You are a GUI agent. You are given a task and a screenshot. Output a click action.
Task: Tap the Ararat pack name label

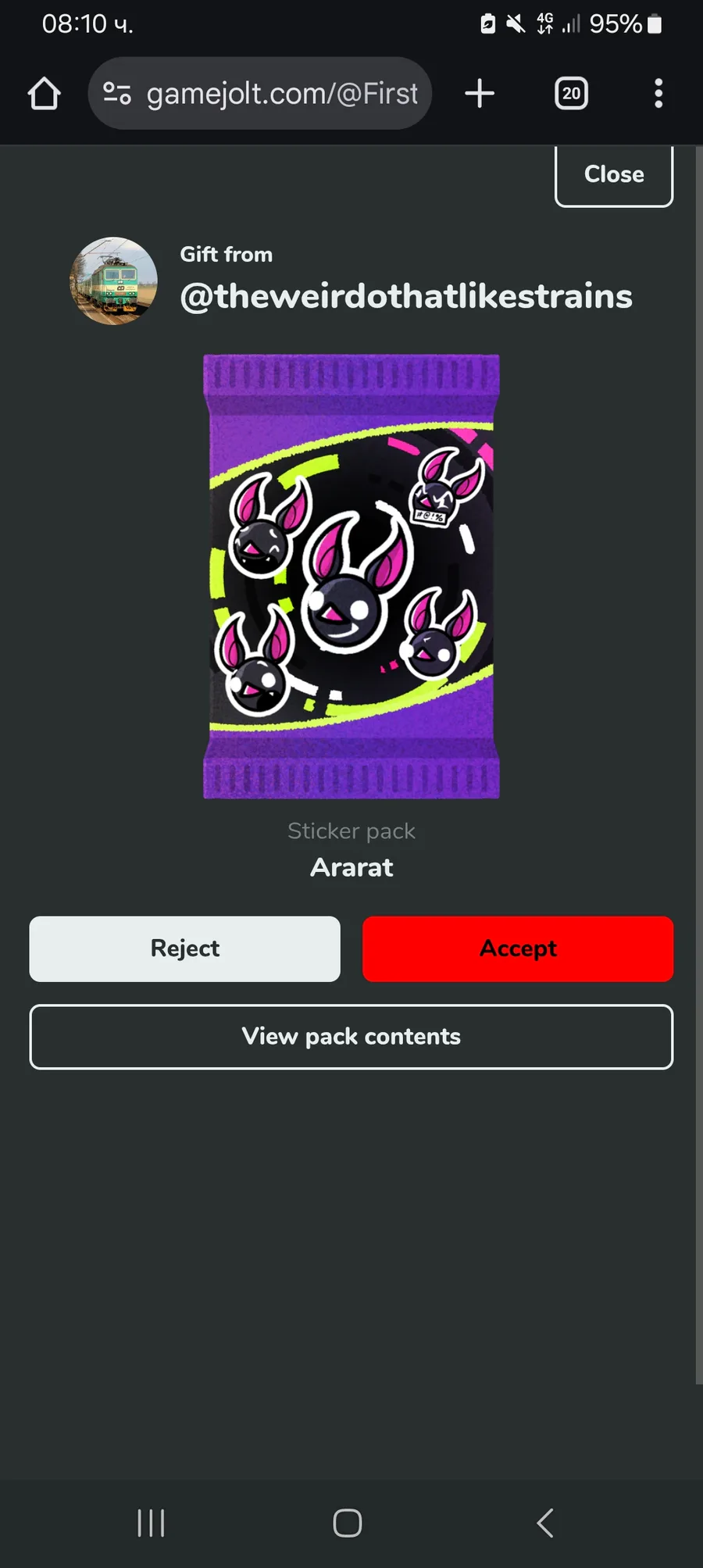click(351, 867)
